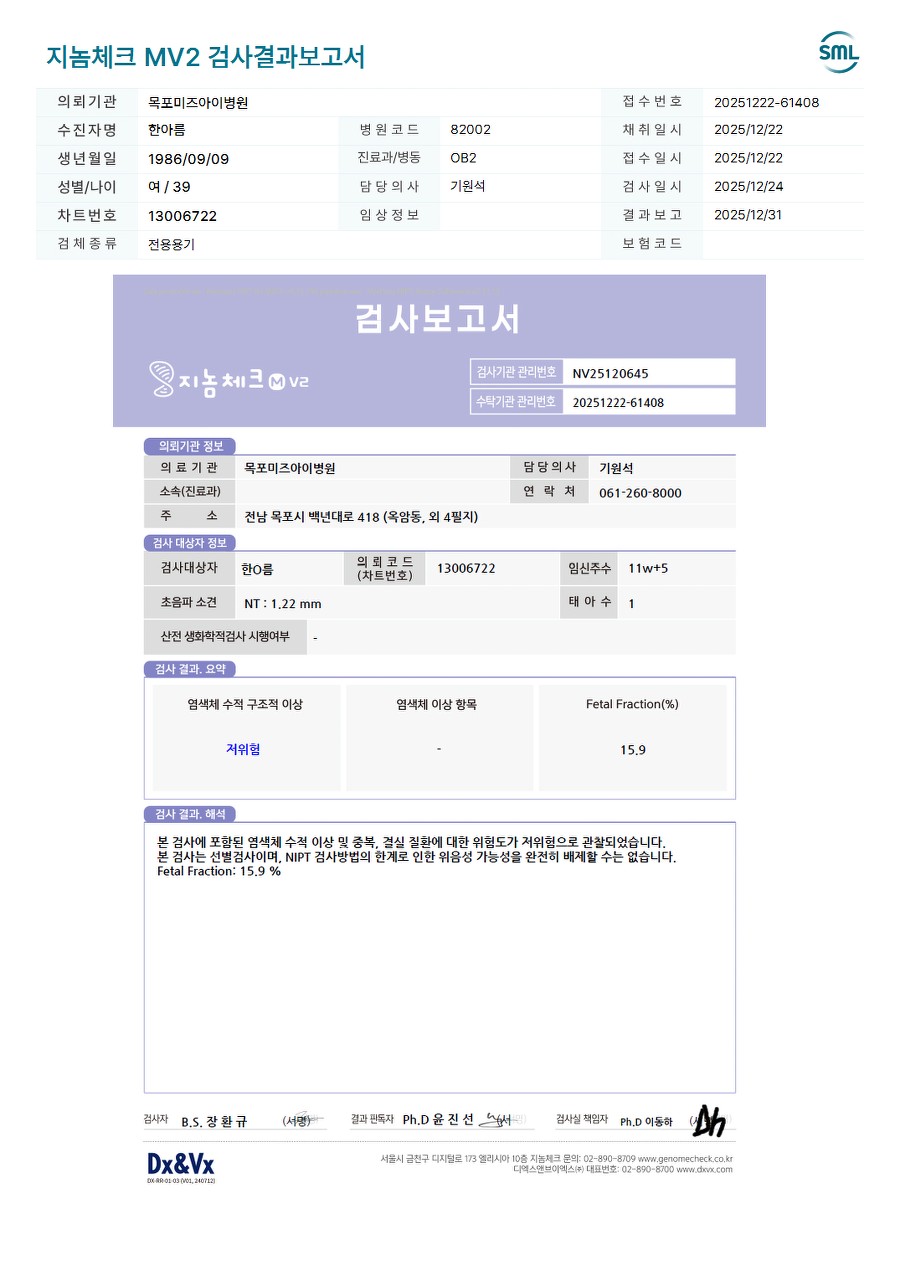Click the 채취일시 date 2025/12/22
Image resolution: width=900 pixels, height=1271 pixels.
tap(748, 130)
